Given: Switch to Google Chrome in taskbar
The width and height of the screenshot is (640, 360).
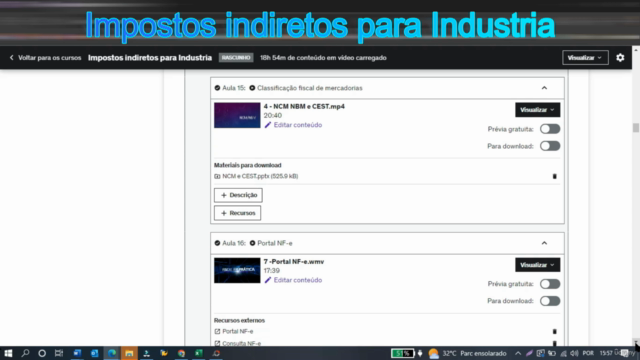Looking at the screenshot, I should (x=181, y=353).
